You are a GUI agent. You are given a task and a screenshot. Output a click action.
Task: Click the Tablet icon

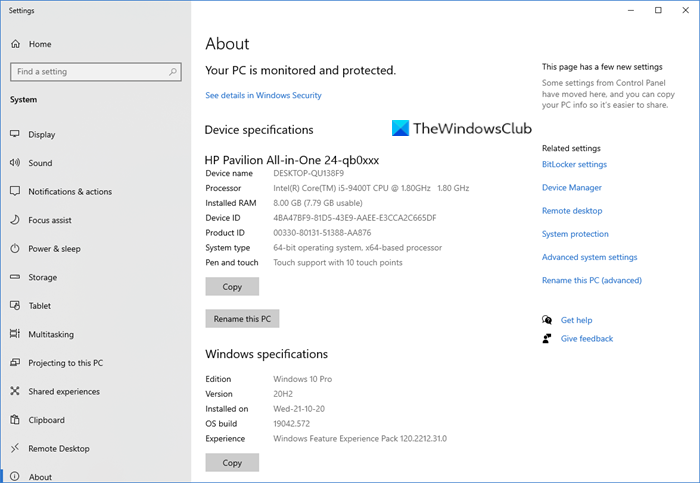pos(15,305)
